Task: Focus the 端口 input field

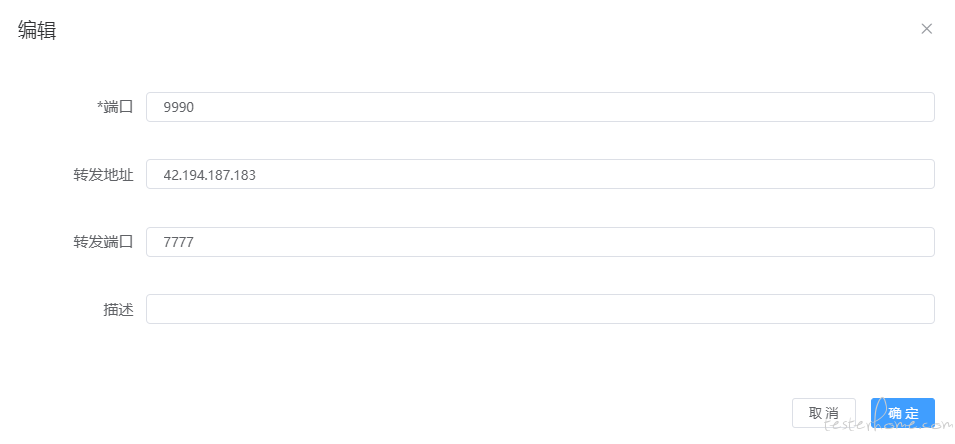Action: coord(540,107)
